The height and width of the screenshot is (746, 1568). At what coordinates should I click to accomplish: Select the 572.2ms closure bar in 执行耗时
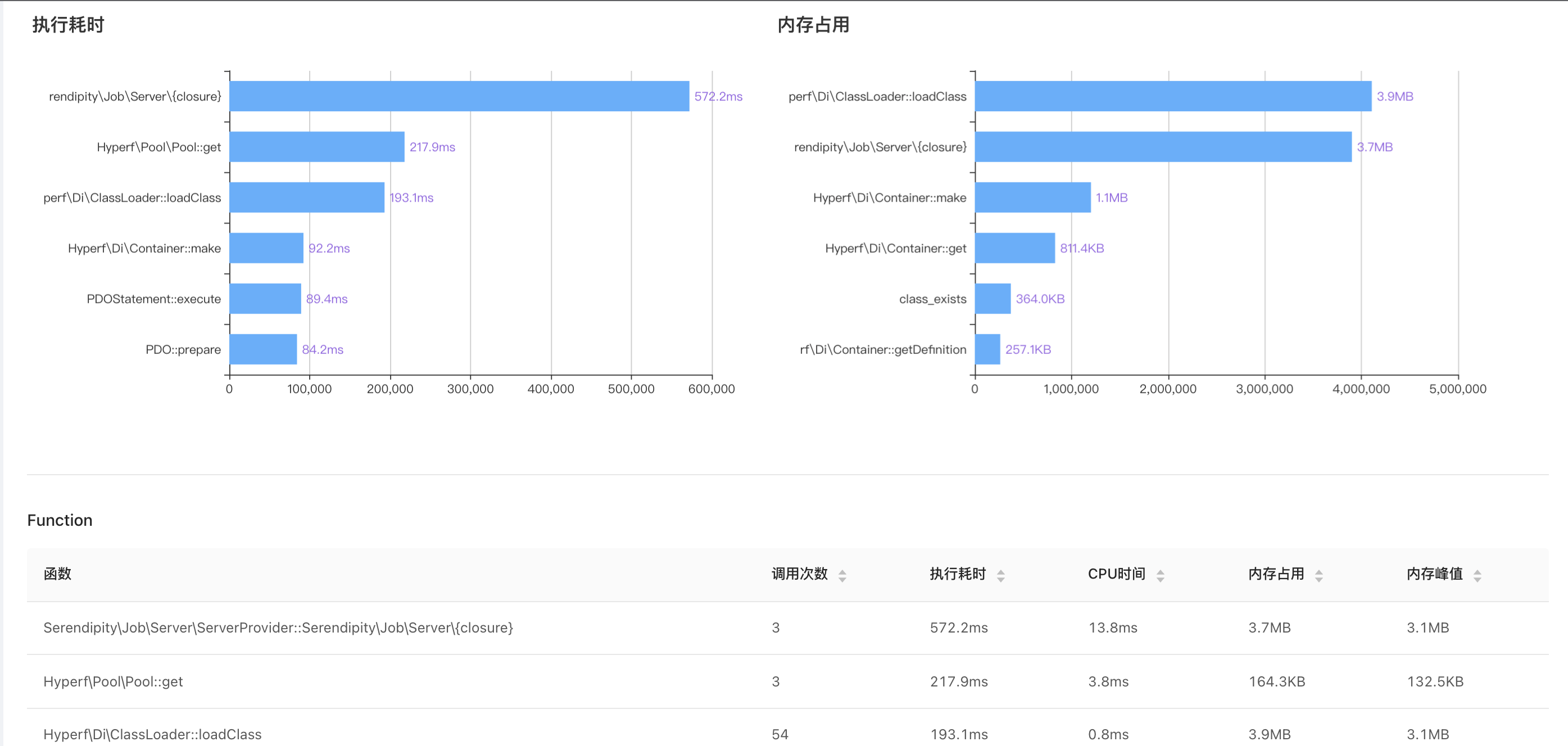[x=459, y=96]
